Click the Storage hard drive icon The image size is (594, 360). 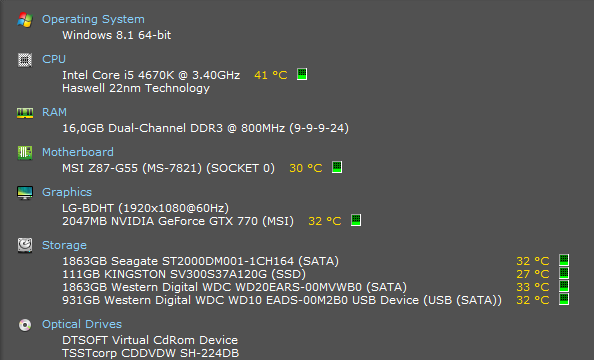point(25,246)
